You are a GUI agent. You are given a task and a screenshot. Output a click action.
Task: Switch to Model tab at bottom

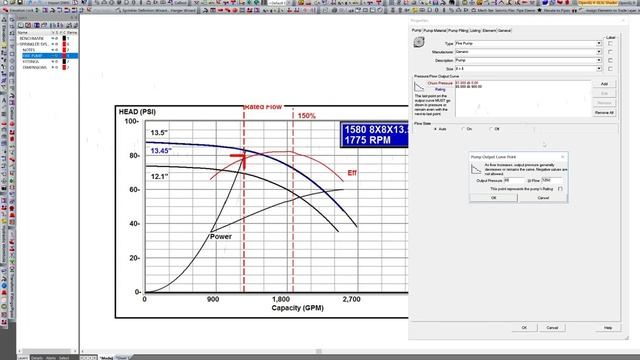coord(107,358)
